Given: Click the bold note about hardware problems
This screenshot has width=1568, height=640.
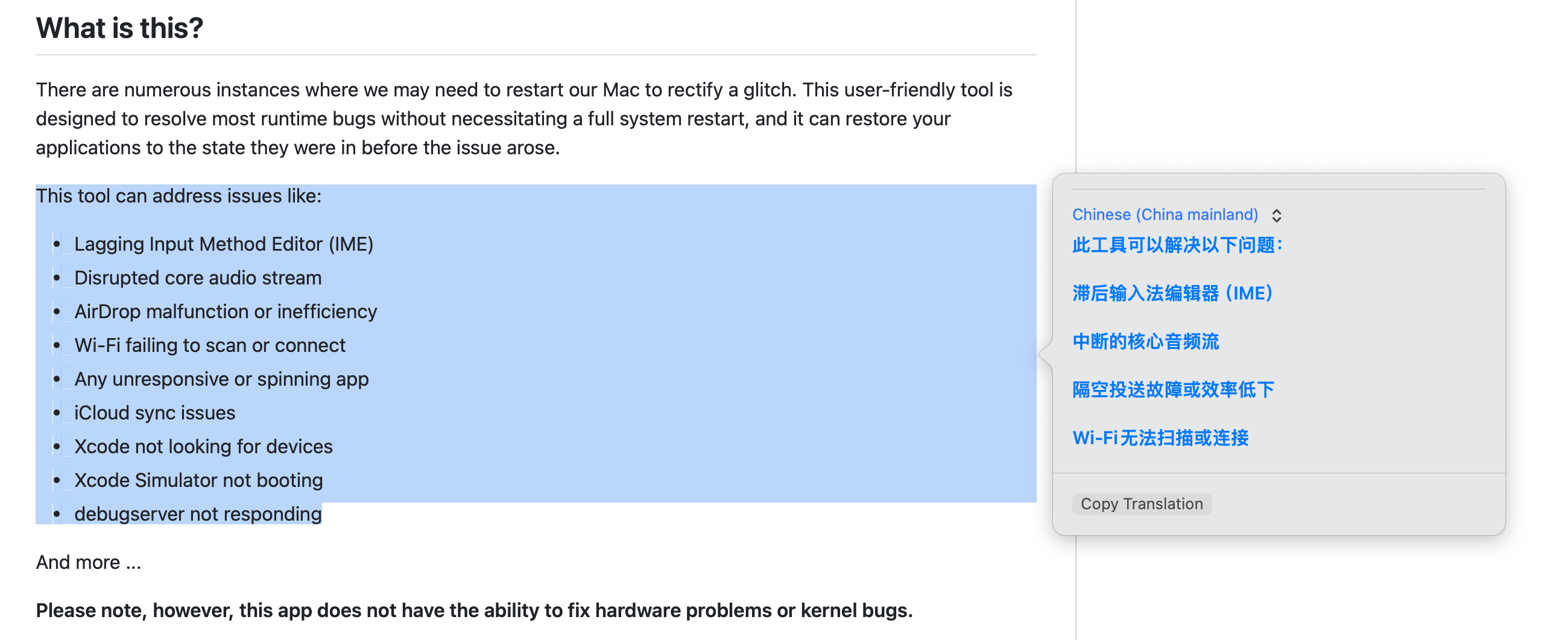Looking at the screenshot, I should [x=474, y=610].
